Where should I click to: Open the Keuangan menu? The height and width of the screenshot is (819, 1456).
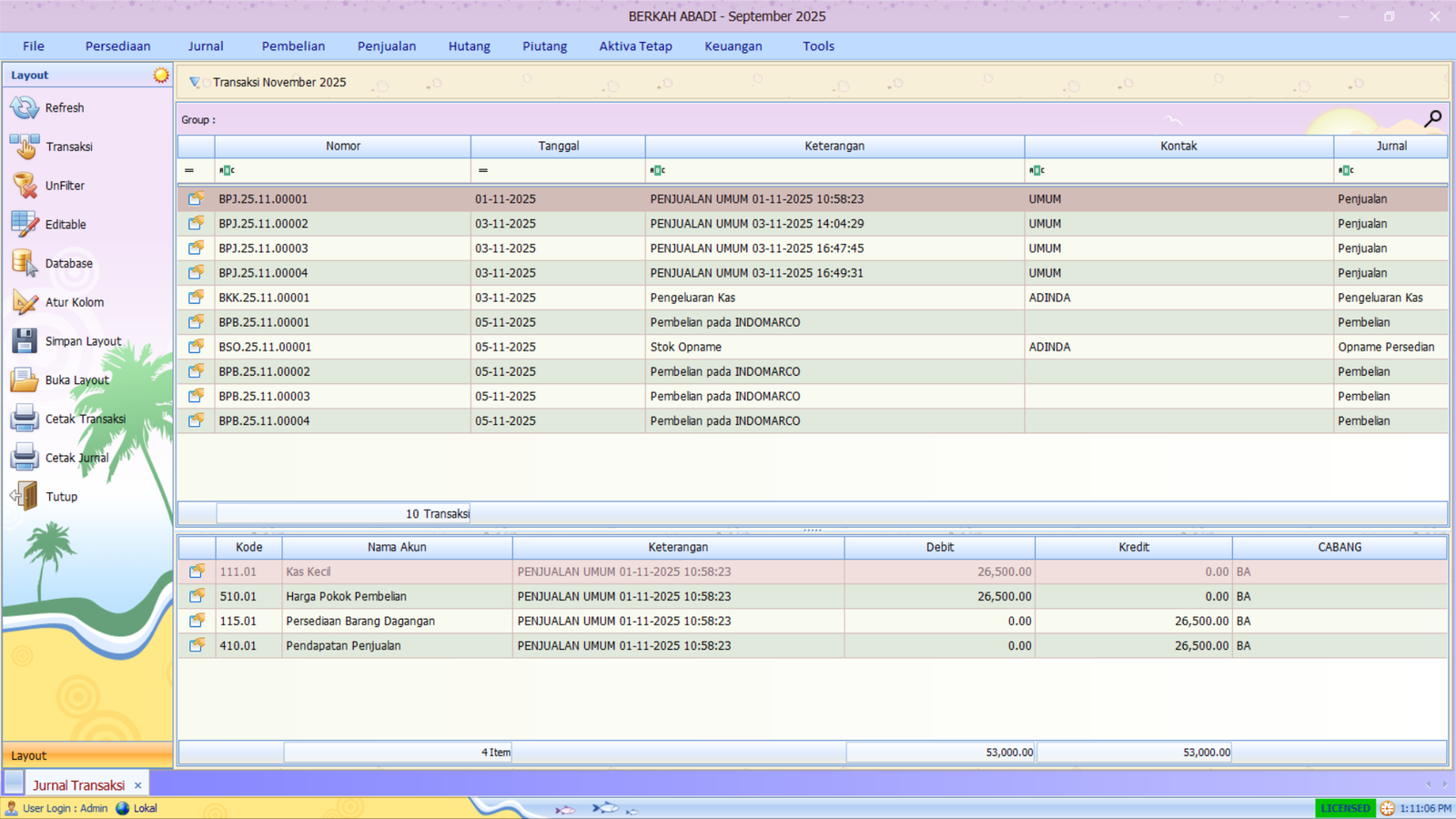coord(733,46)
